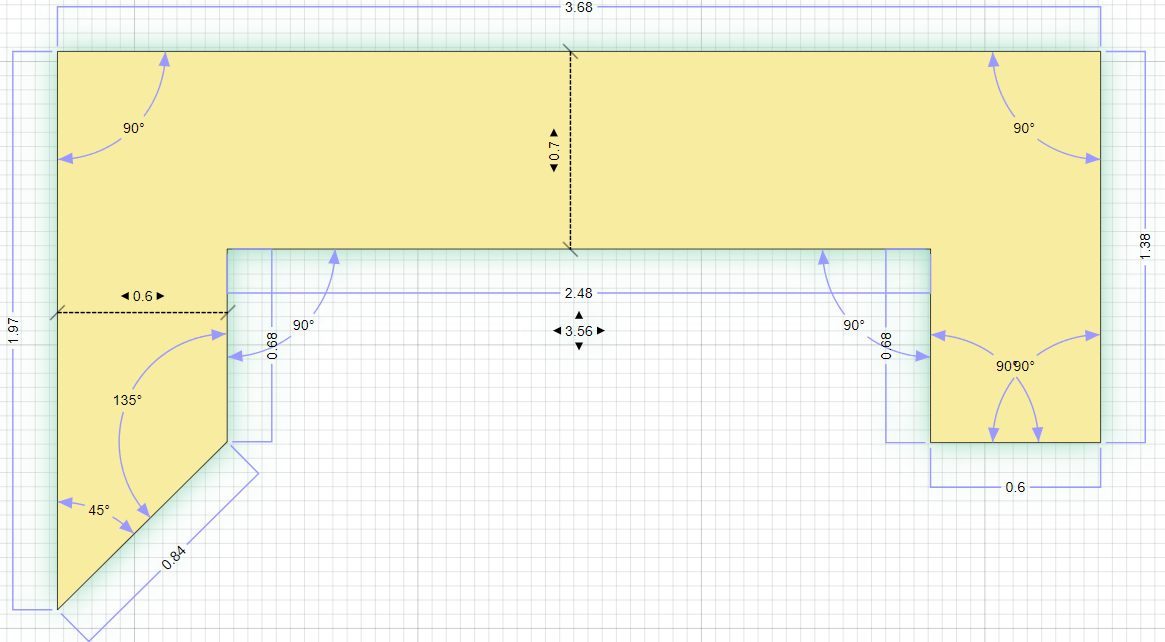Click the left arrow of the dashed 0.6 width handle
The height and width of the screenshot is (642, 1165).
pos(125,296)
